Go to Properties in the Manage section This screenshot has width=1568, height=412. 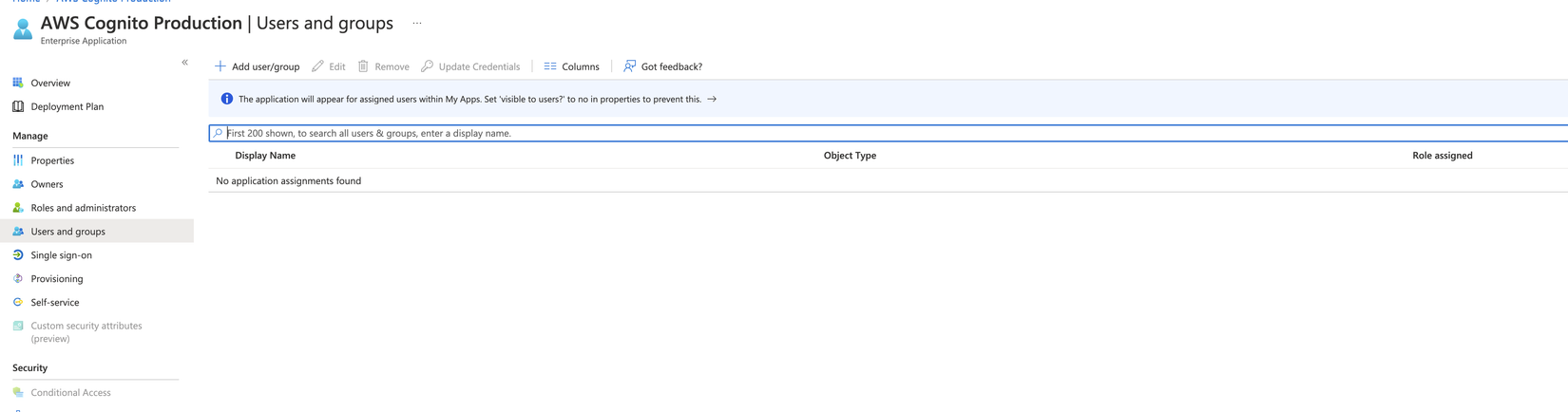[x=52, y=161]
